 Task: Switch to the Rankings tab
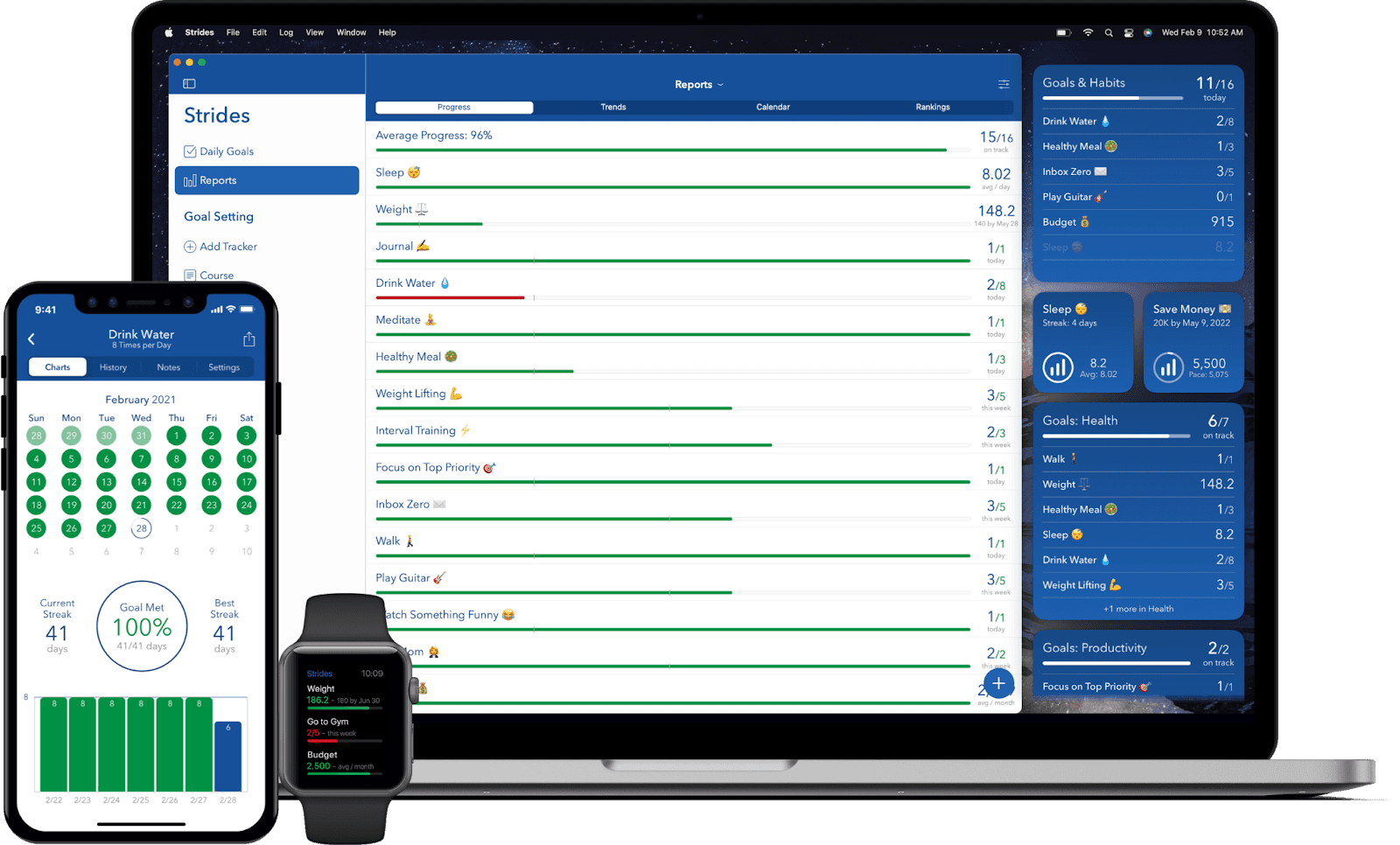coord(933,107)
